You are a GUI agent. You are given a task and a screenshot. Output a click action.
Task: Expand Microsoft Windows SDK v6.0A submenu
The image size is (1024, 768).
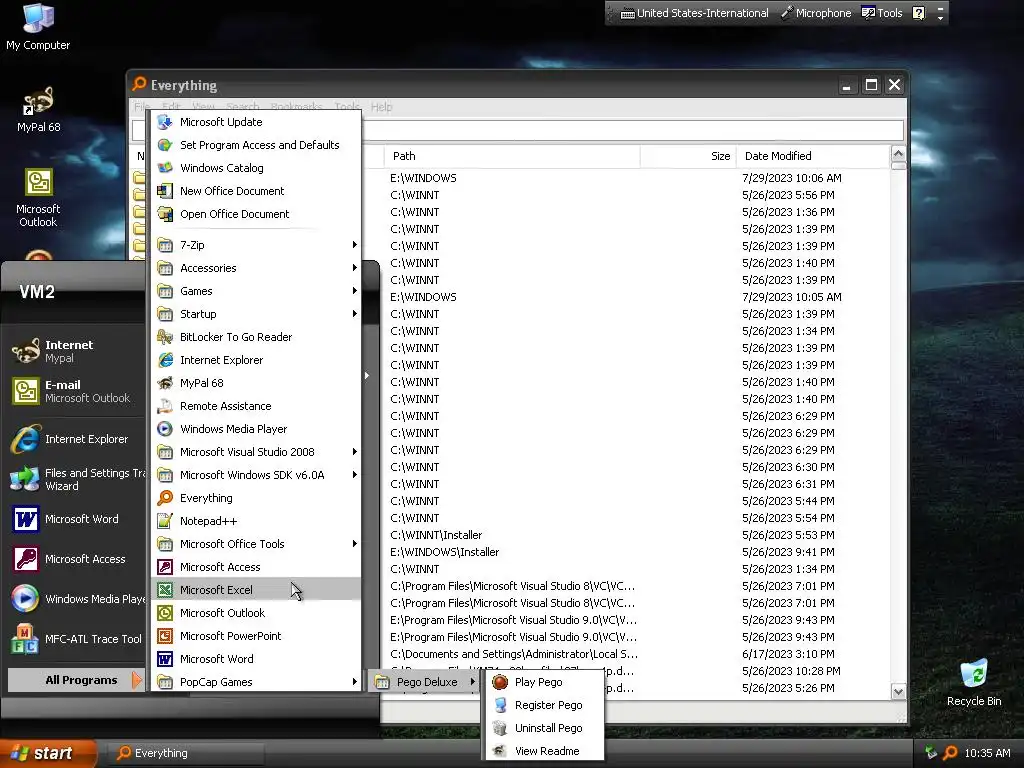click(x=256, y=475)
